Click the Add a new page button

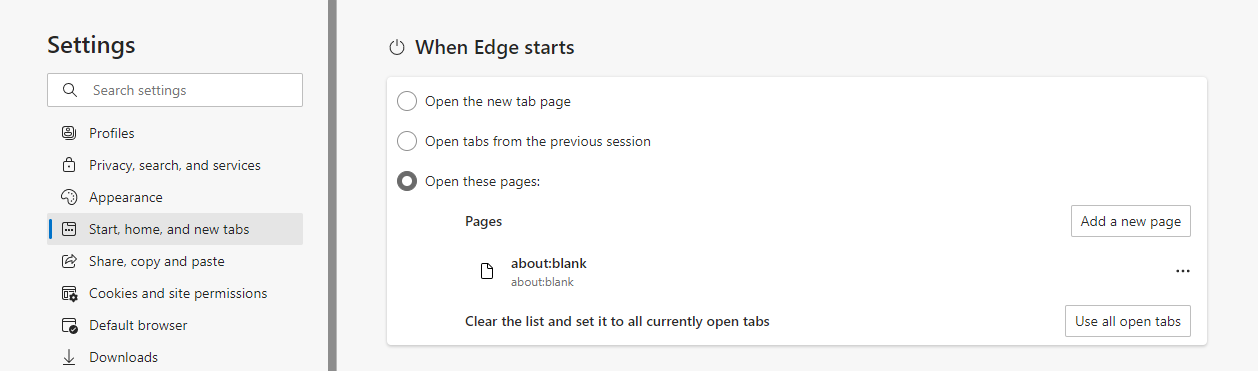[1130, 221]
